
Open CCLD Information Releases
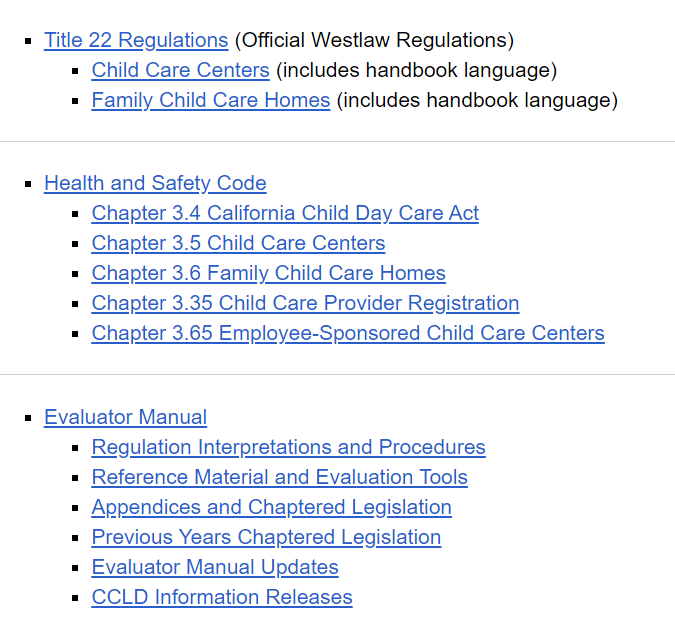coord(222,598)
